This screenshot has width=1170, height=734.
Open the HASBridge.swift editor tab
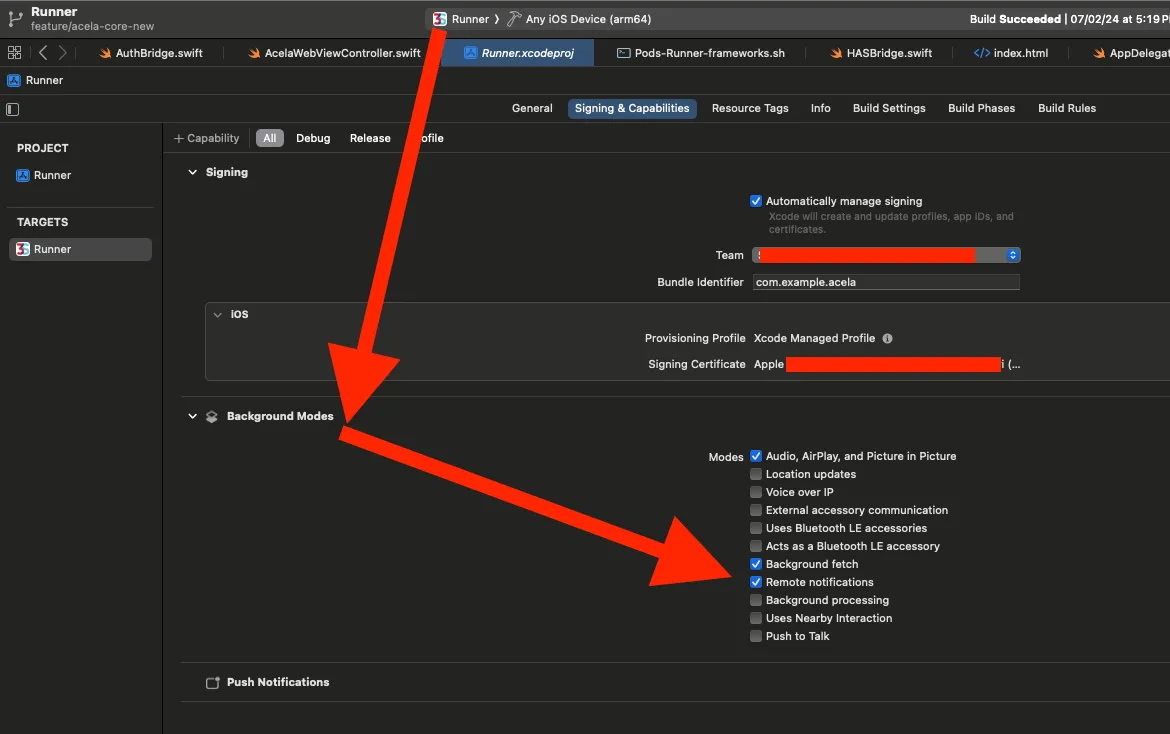tap(881, 53)
